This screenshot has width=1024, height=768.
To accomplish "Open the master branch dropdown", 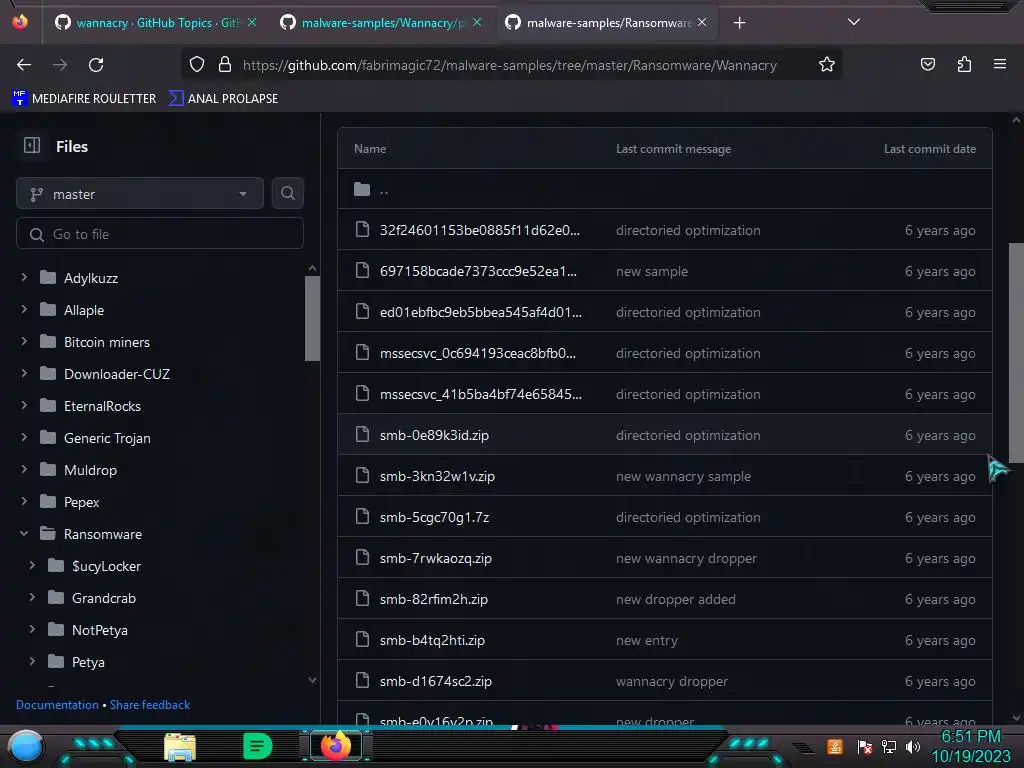I will point(140,194).
